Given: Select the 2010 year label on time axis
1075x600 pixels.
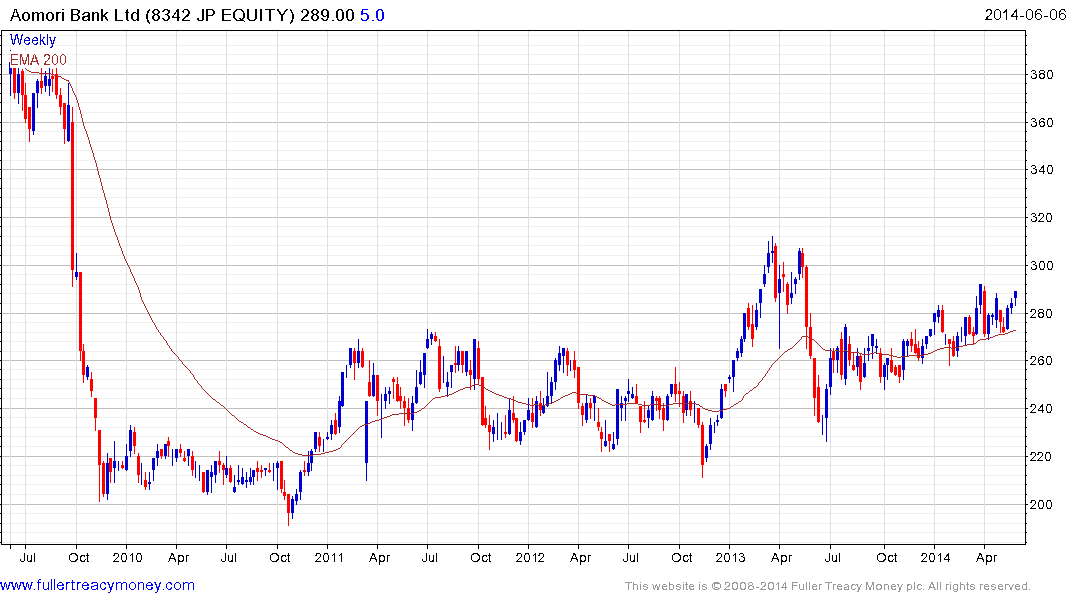Looking at the screenshot, I should (x=128, y=557).
